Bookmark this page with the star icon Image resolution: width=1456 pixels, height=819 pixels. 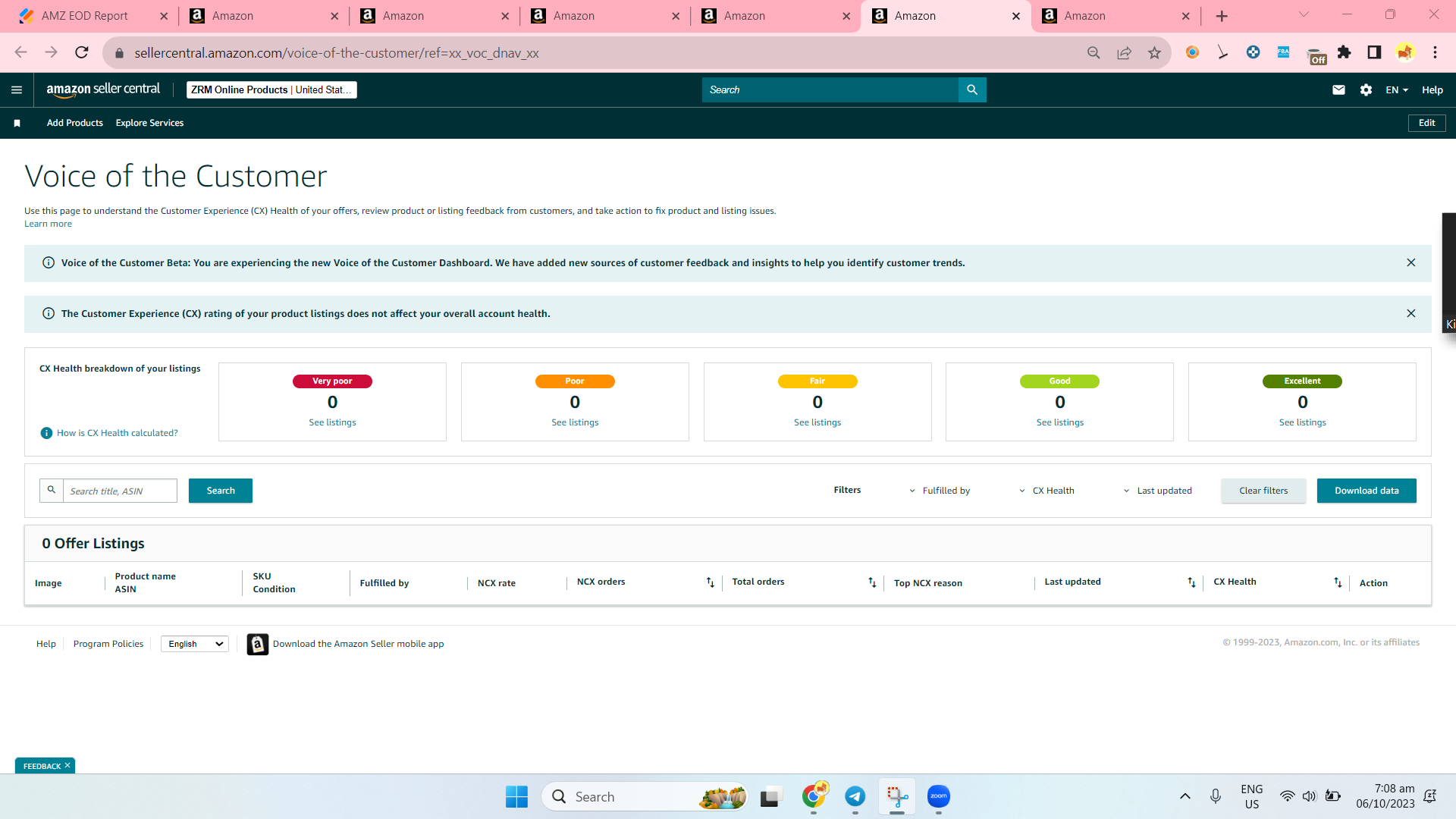(x=1154, y=52)
